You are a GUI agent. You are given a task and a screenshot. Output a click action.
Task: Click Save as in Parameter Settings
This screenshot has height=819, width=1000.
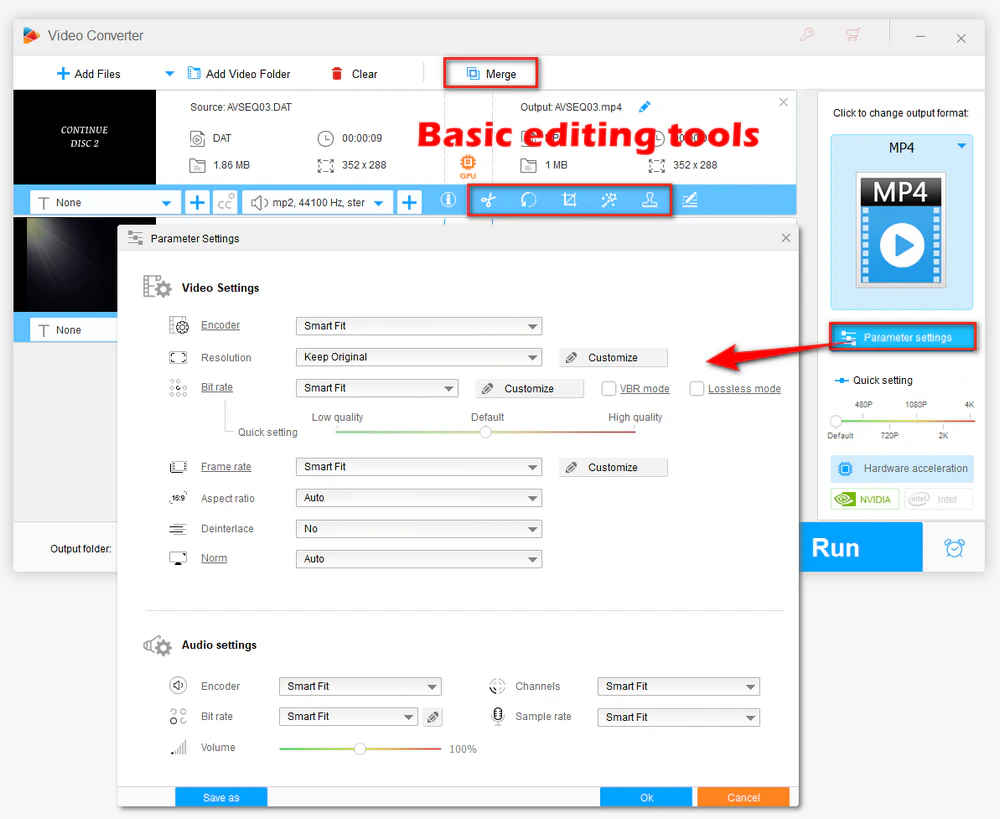tap(221, 797)
